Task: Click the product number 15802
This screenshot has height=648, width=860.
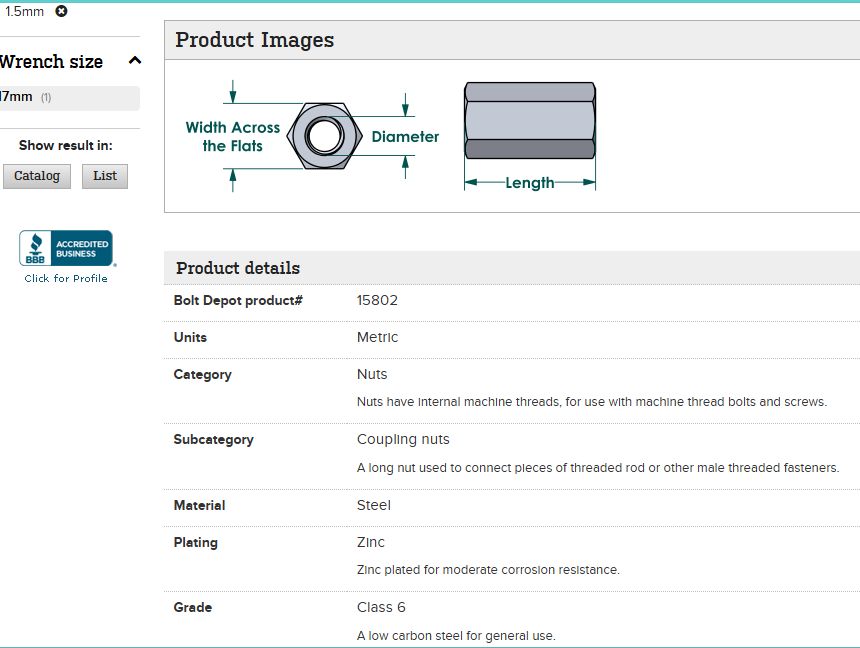Action: point(377,300)
